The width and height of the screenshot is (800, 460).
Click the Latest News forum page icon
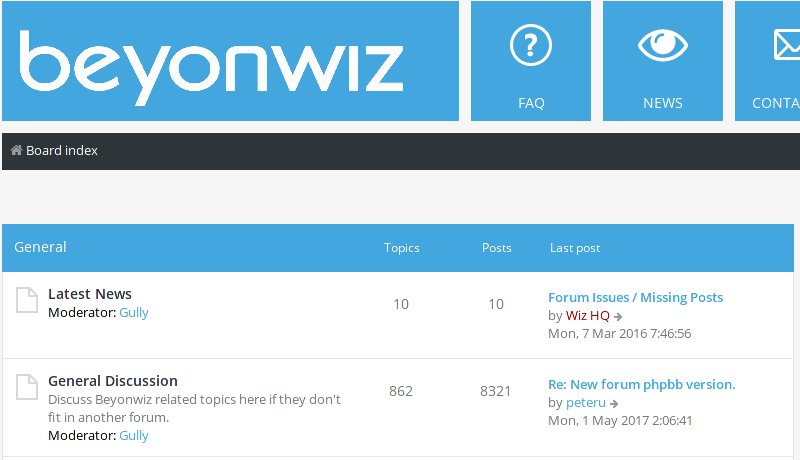click(x=26, y=299)
